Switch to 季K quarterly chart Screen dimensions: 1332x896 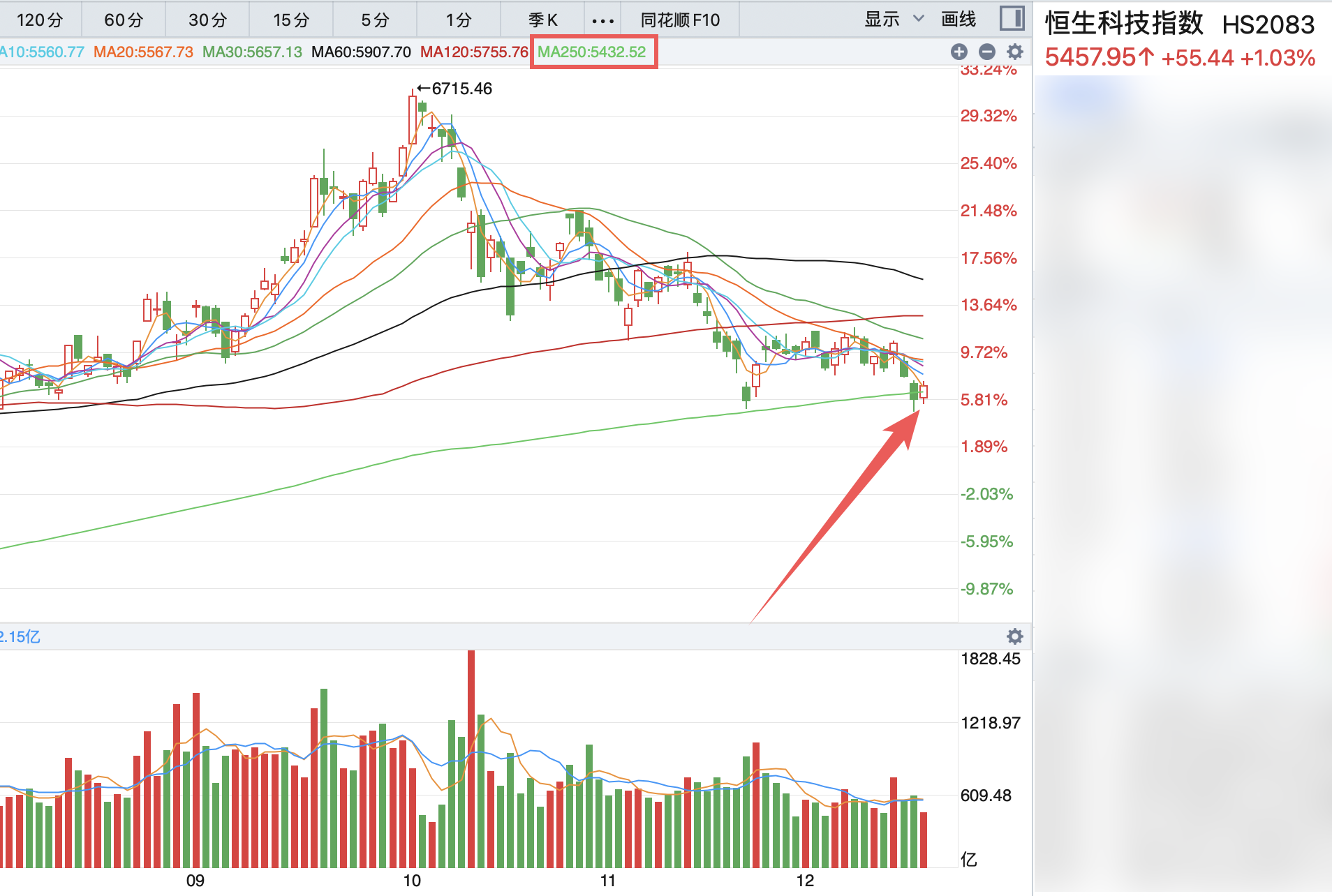click(x=543, y=20)
